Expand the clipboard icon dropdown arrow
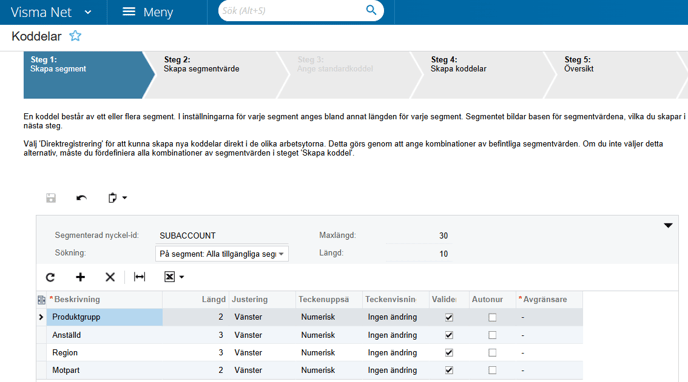The width and height of the screenshot is (688, 382). (125, 198)
